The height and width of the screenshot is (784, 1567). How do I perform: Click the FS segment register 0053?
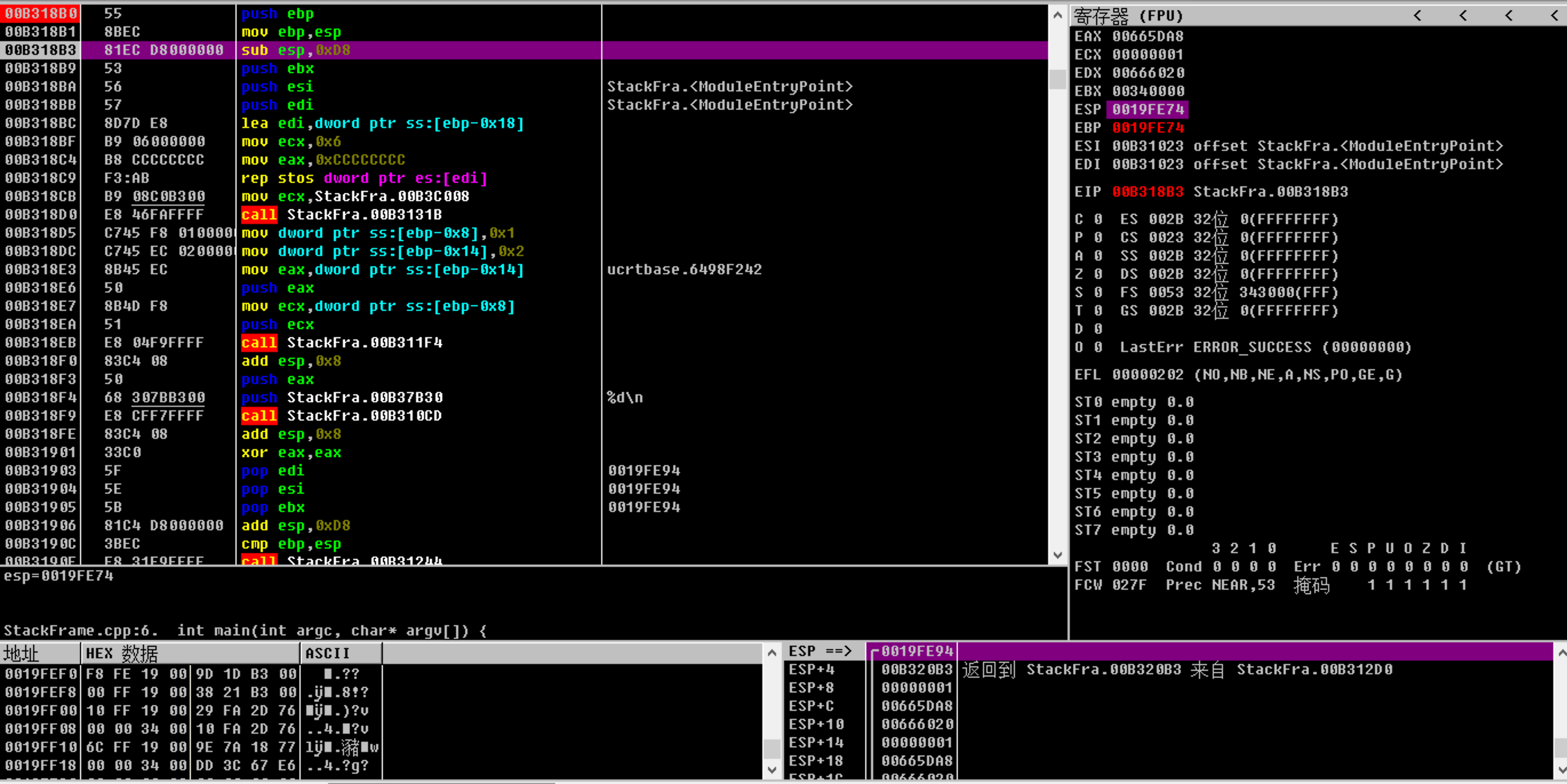point(1166,292)
